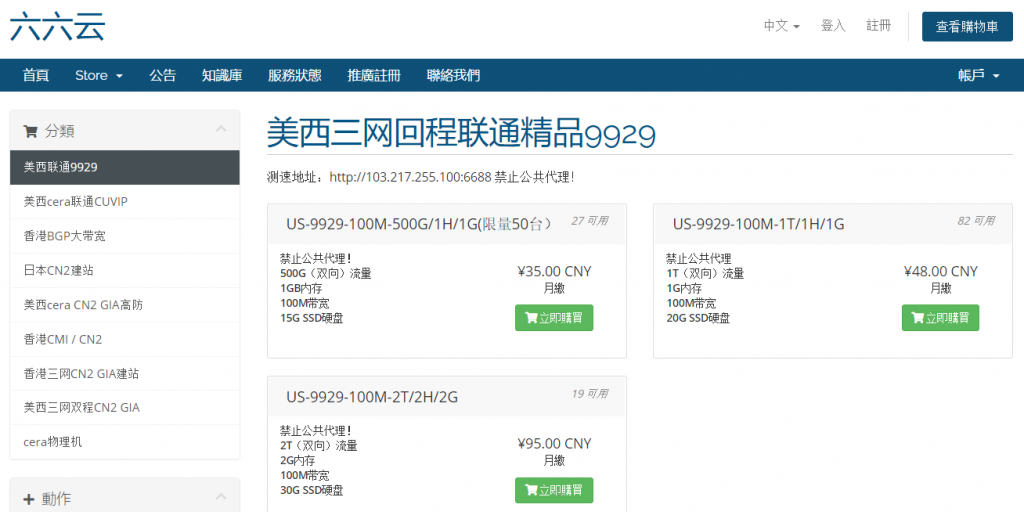The image size is (1024, 512).
Task: Buy the ¥35.00 500G plan
Action: [554, 318]
